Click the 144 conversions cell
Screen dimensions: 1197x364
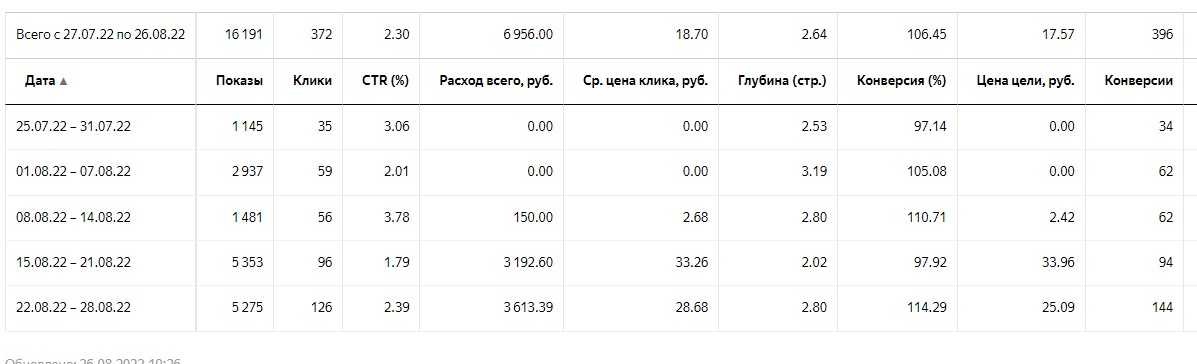click(1163, 308)
